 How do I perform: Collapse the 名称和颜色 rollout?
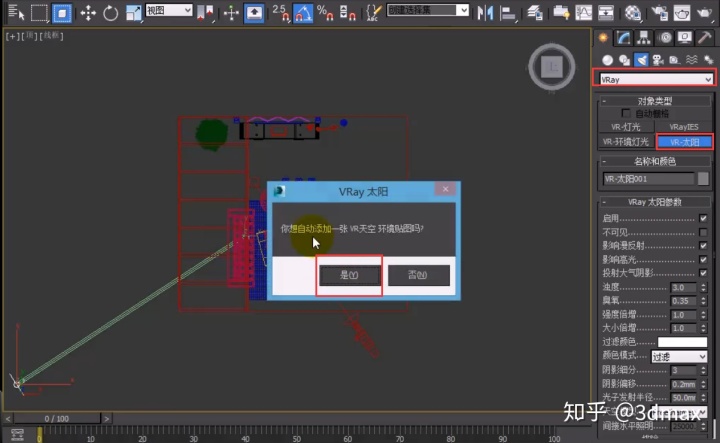click(x=654, y=161)
